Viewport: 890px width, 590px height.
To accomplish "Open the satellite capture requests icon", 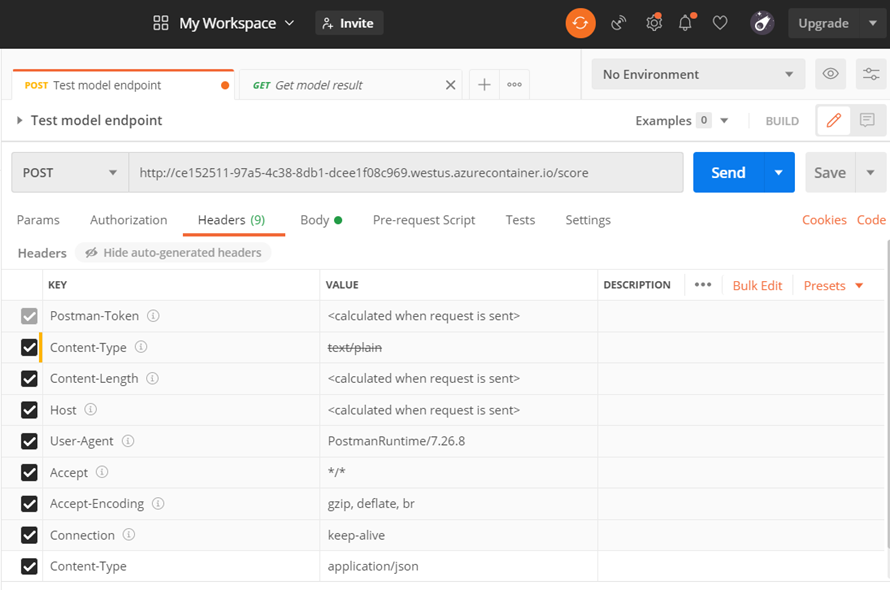I will (619, 23).
